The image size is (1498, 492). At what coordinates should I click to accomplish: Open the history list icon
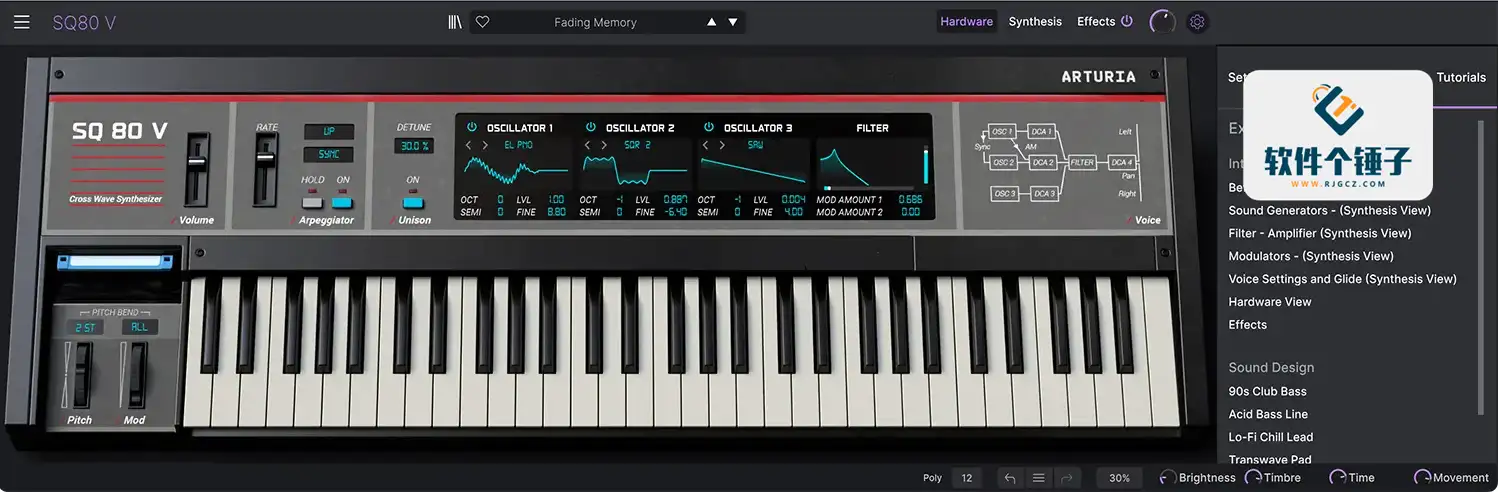1038,478
